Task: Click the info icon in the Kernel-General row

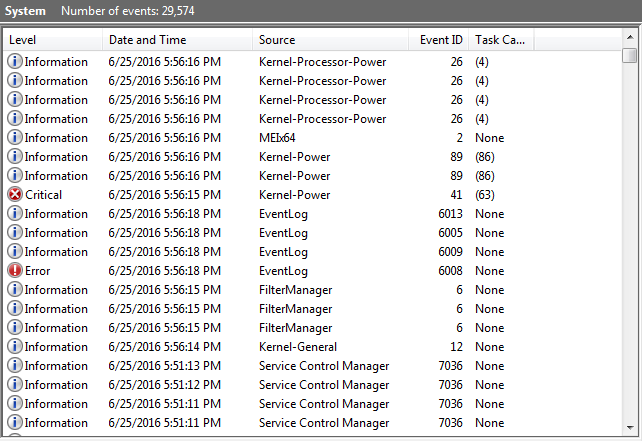Action: click(15, 347)
